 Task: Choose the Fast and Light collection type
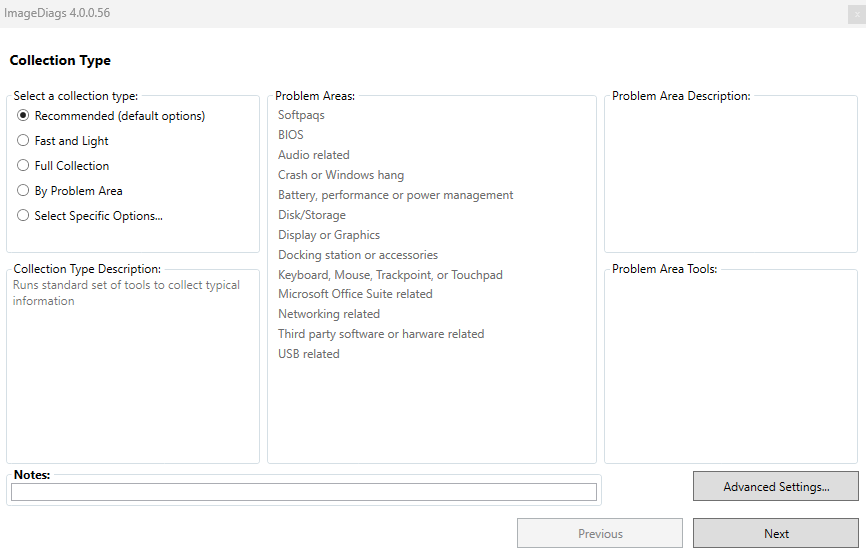[x=23, y=141]
